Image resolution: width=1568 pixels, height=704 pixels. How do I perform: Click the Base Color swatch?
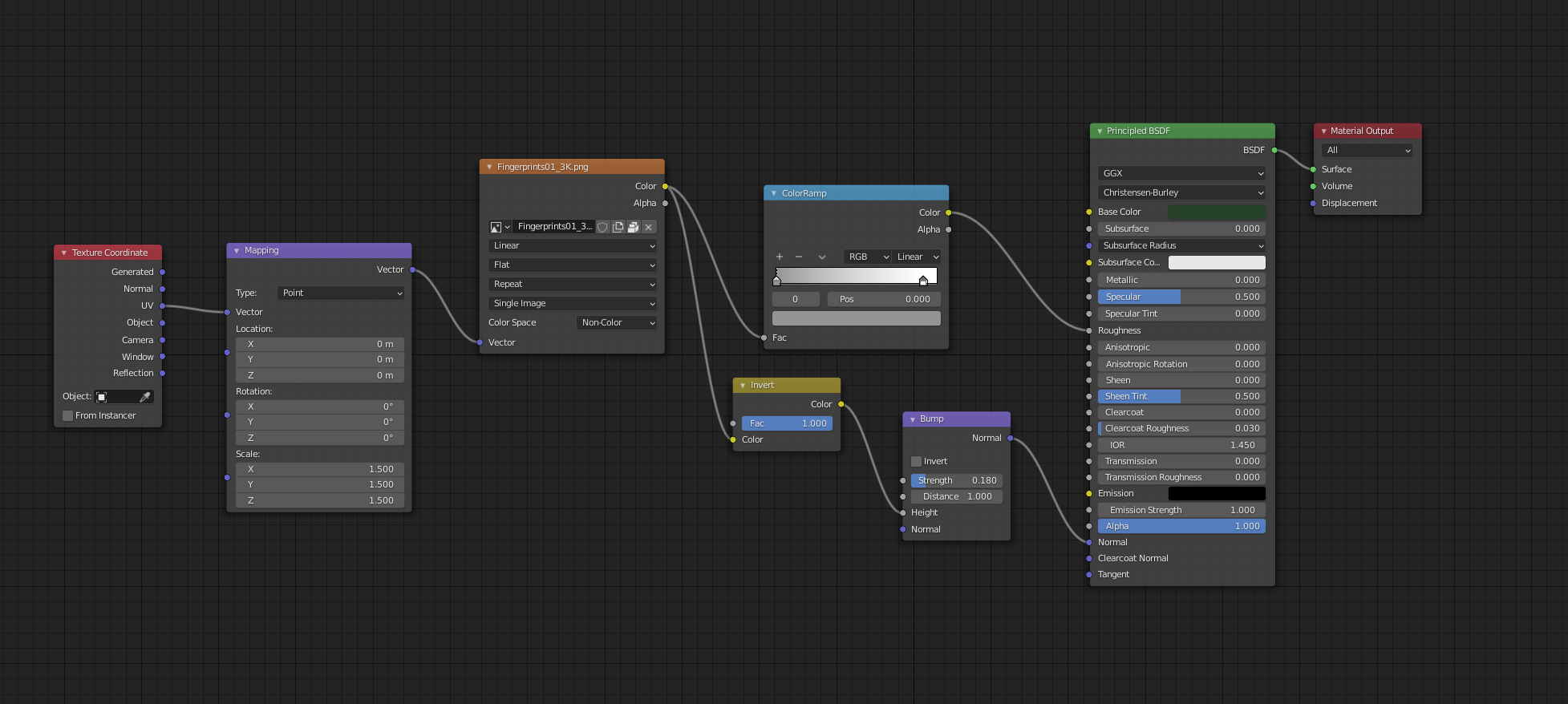[1216, 212]
